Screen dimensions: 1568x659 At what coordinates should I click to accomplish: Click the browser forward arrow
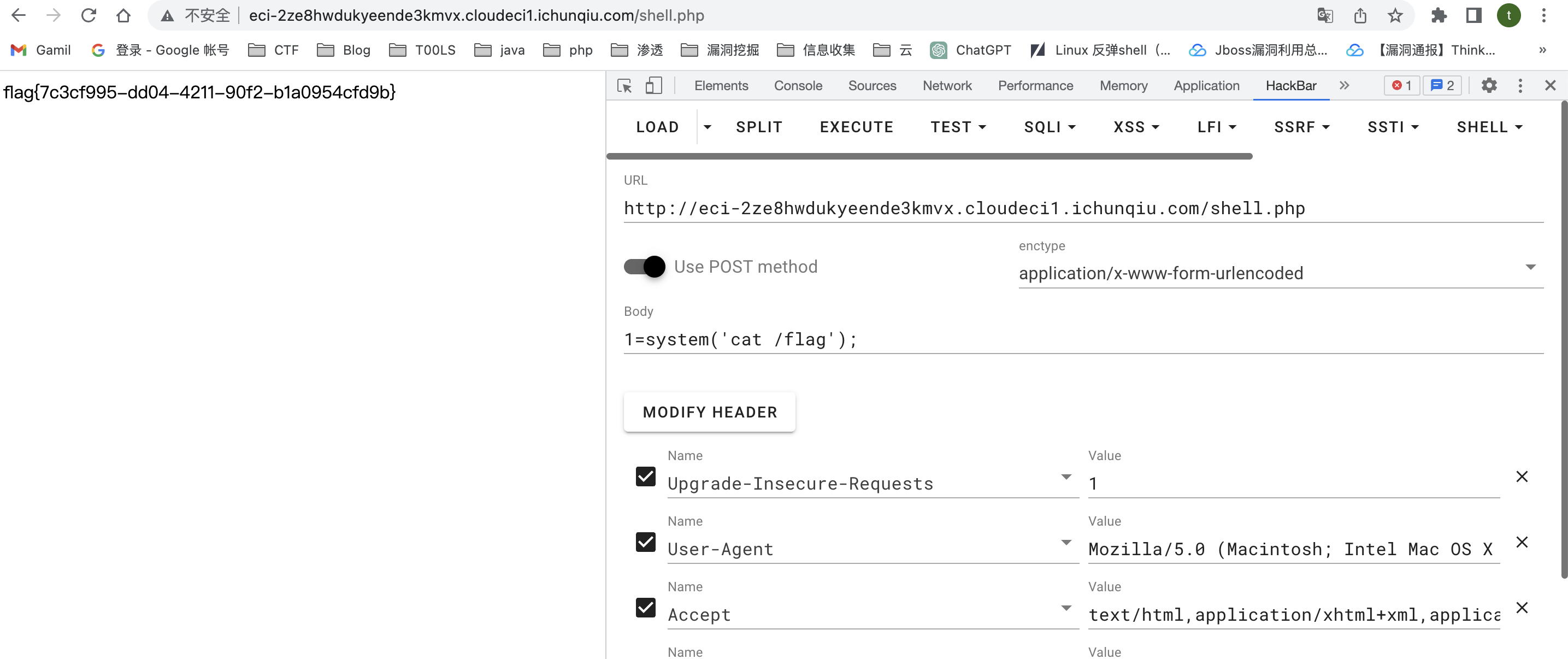[54, 15]
